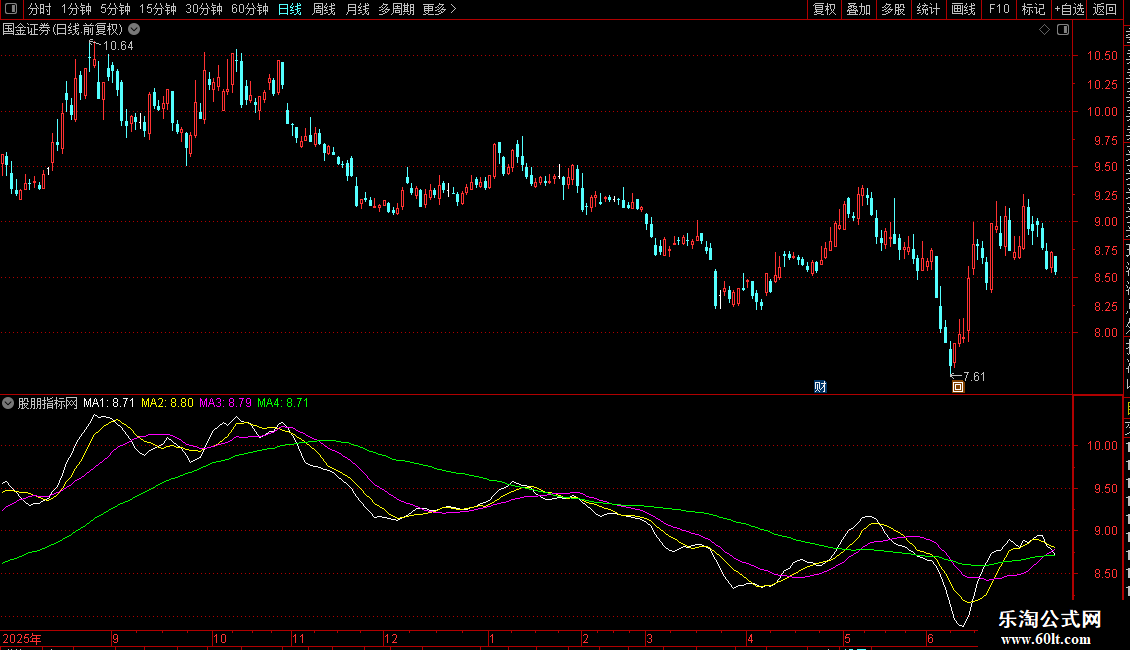The image size is (1130, 650).
Task: Click the MA3: 8.79 value label
Action: pos(226,403)
